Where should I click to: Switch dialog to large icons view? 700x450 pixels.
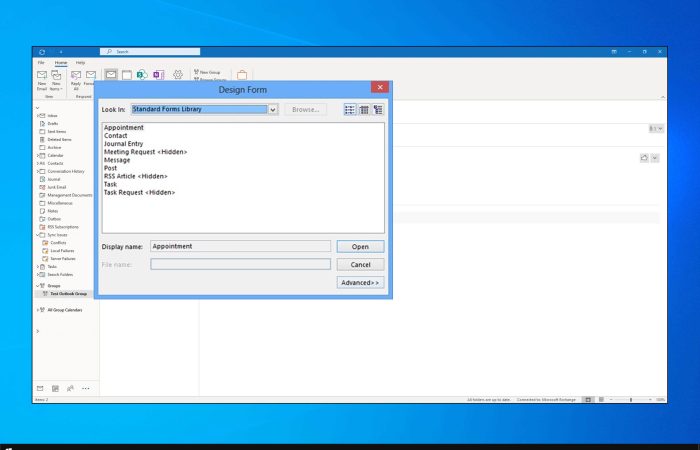click(350, 109)
